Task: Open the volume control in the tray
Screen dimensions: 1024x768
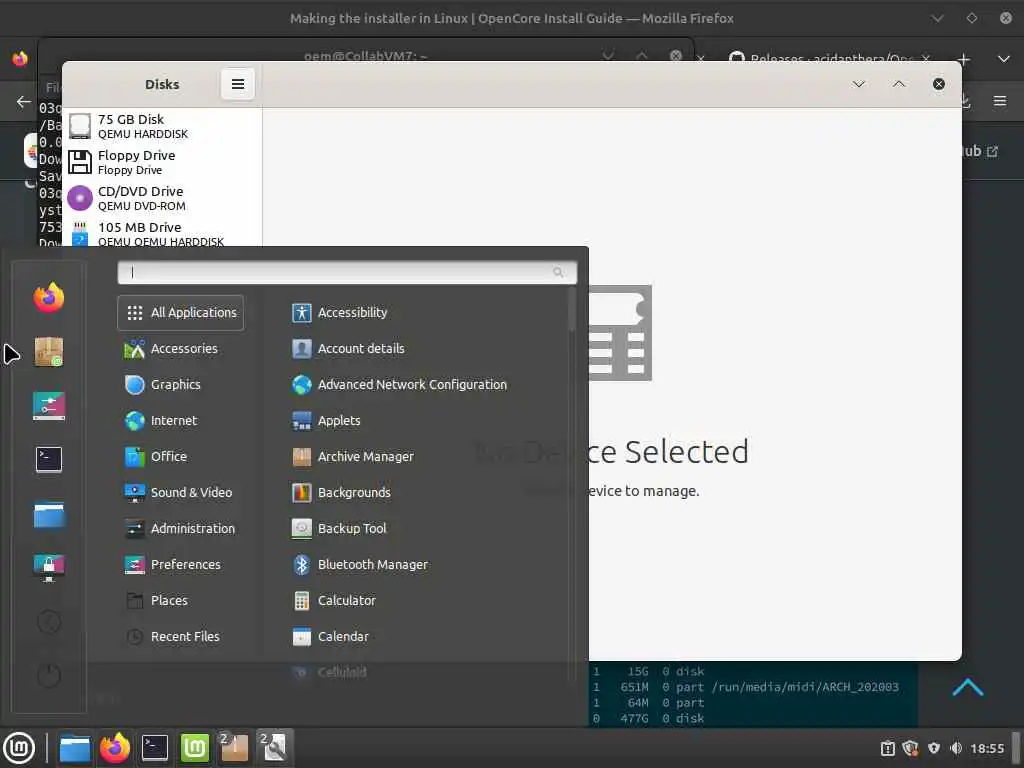Action: pyautogui.click(x=956, y=748)
